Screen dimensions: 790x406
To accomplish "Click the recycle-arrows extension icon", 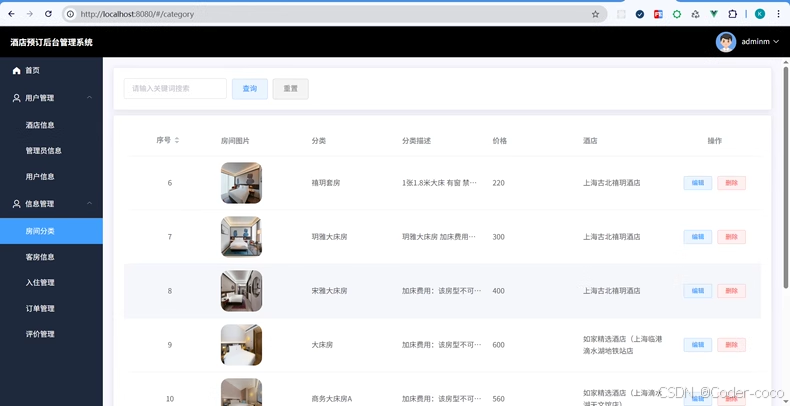I will [x=696, y=14].
